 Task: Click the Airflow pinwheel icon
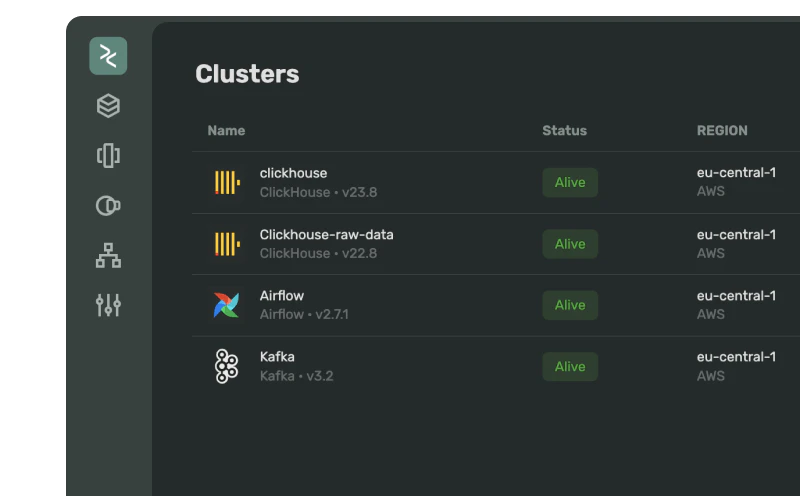(227, 305)
